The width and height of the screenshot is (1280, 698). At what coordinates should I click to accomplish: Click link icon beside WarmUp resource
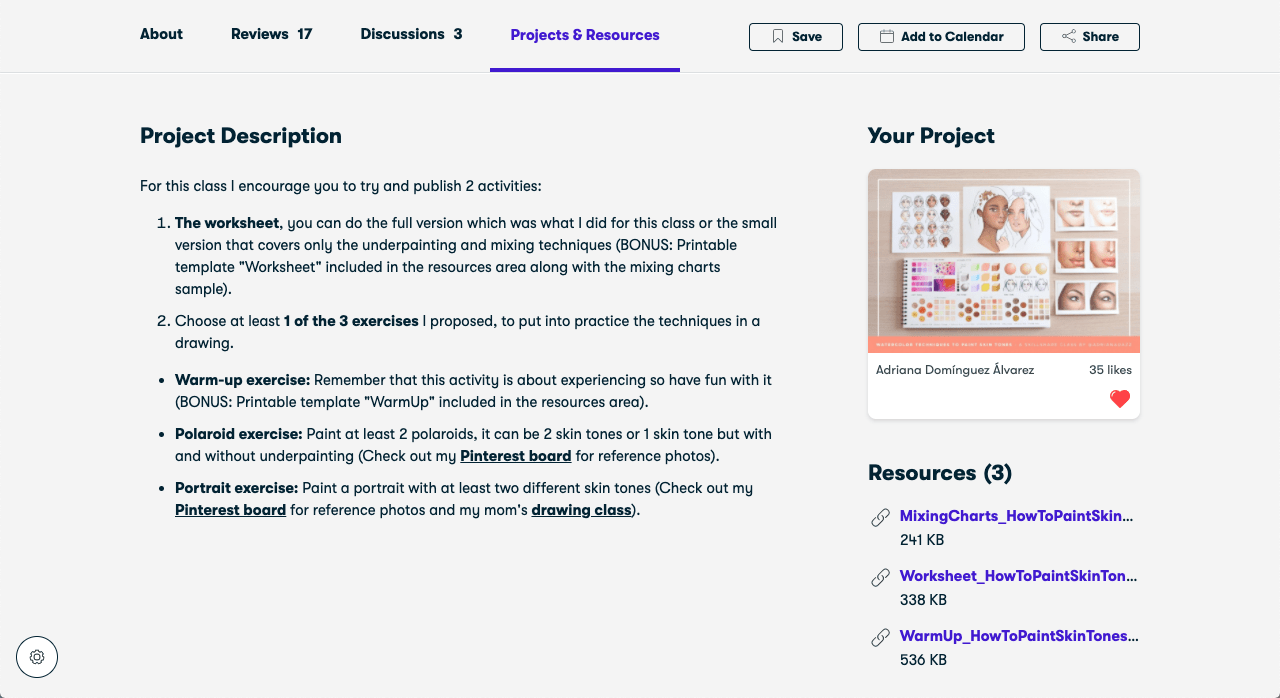tap(880, 637)
